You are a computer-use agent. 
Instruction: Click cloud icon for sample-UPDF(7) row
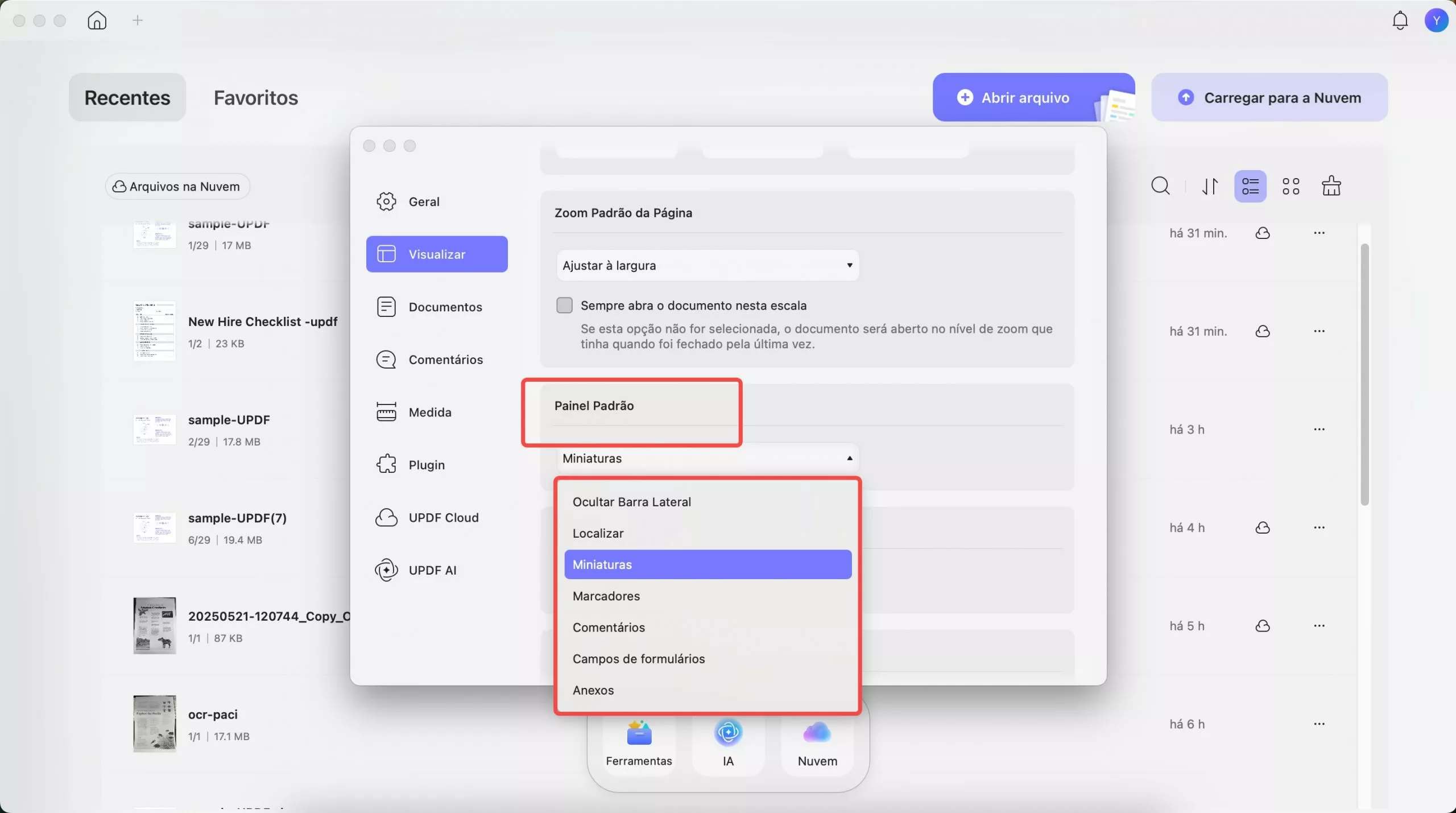point(1263,528)
